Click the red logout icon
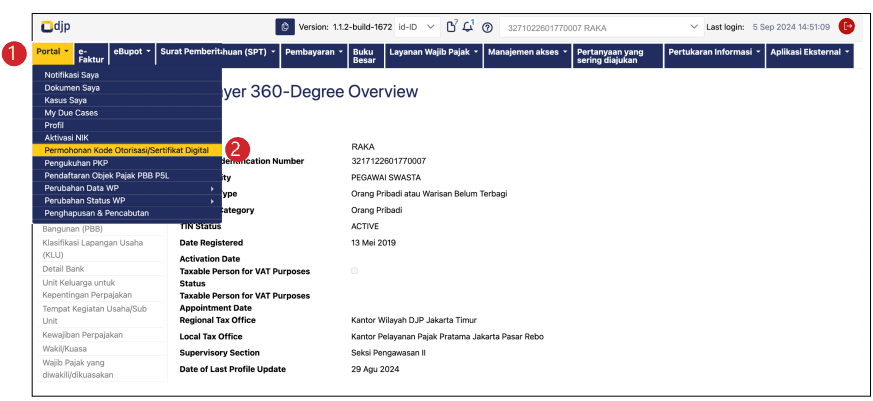Viewport: 873px width, 401px height. point(847,26)
